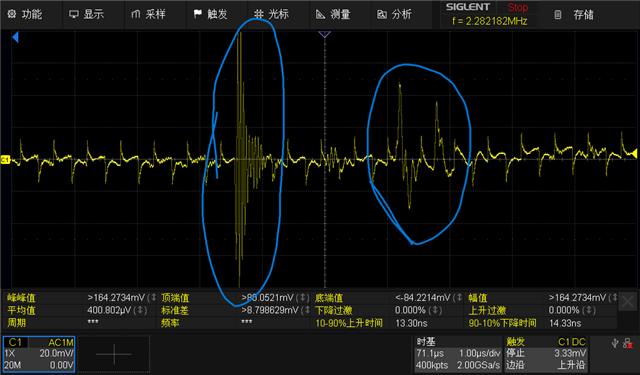This screenshot has width=640, height=375.
Task: Open the 采样 acquire menu
Action: [x=148, y=14]
